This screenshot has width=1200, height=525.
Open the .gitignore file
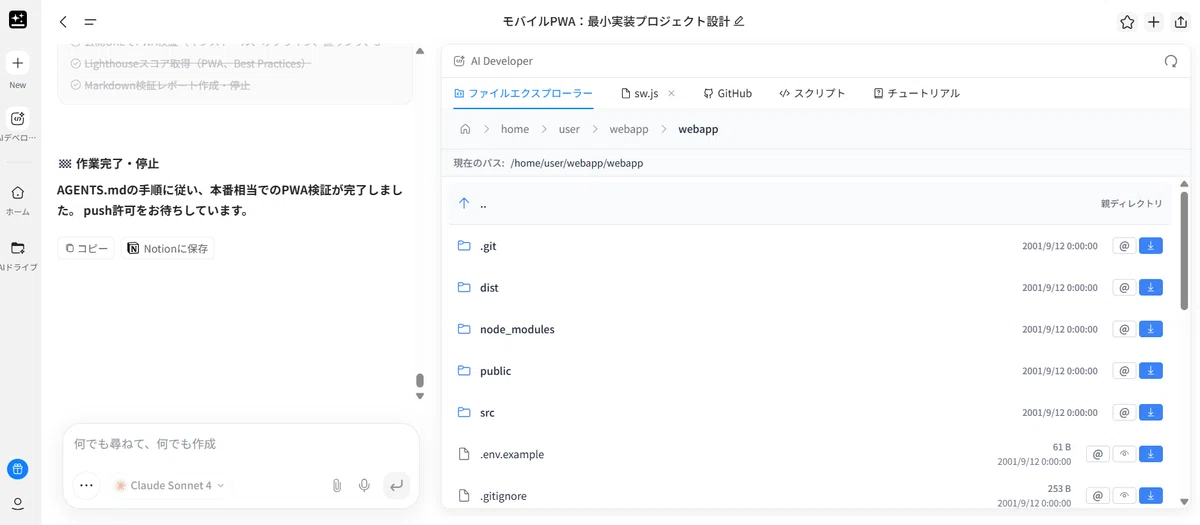click(x=811, y=496)
